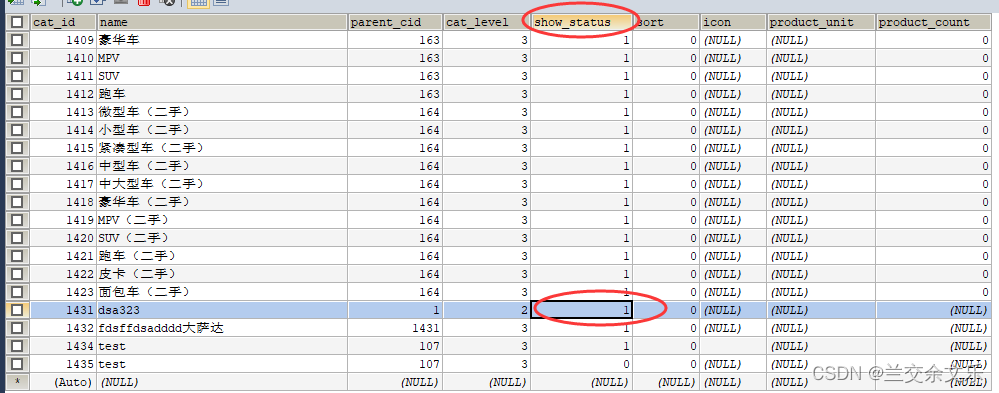Check the row checkbox for cat_id 1409

(17, 39)
